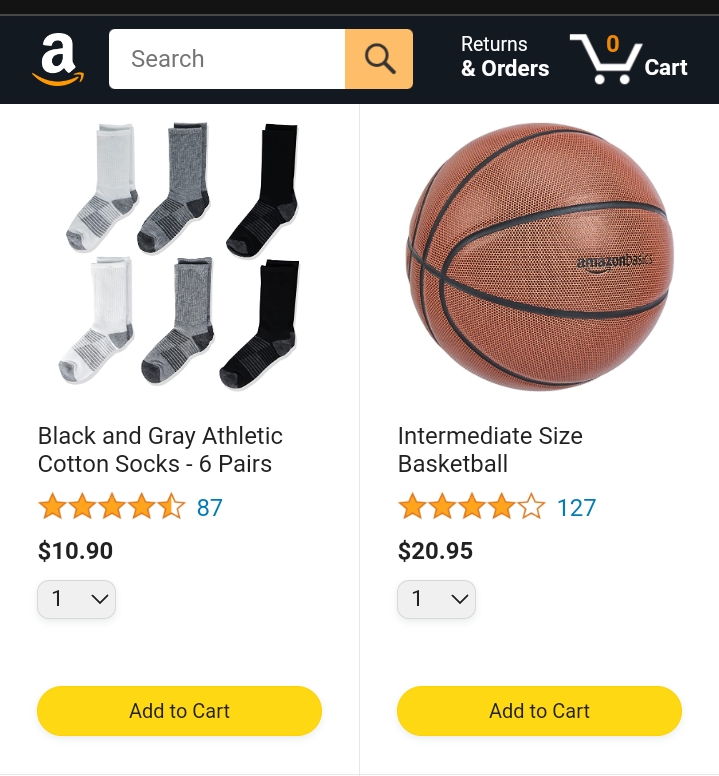Expand the socks quantity dropdown
719x776 pixels.
point(77,599)
